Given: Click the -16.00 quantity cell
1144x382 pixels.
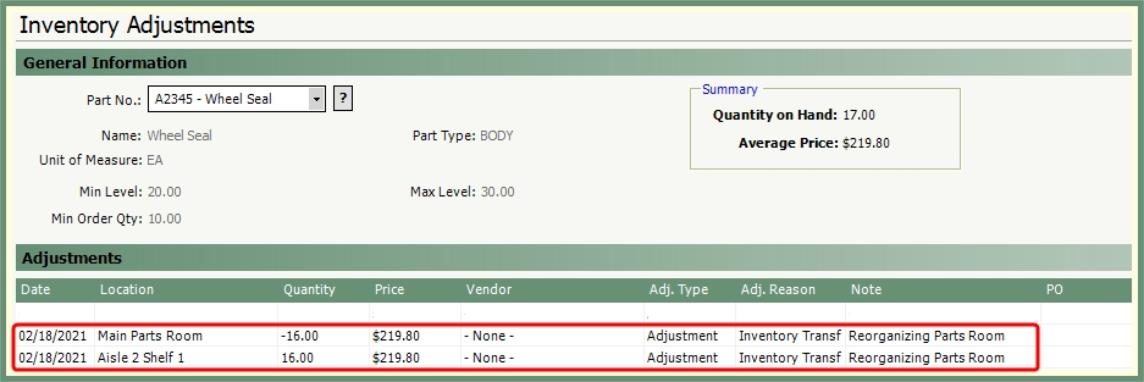Looking at the screenshot, I should point(299,336).
